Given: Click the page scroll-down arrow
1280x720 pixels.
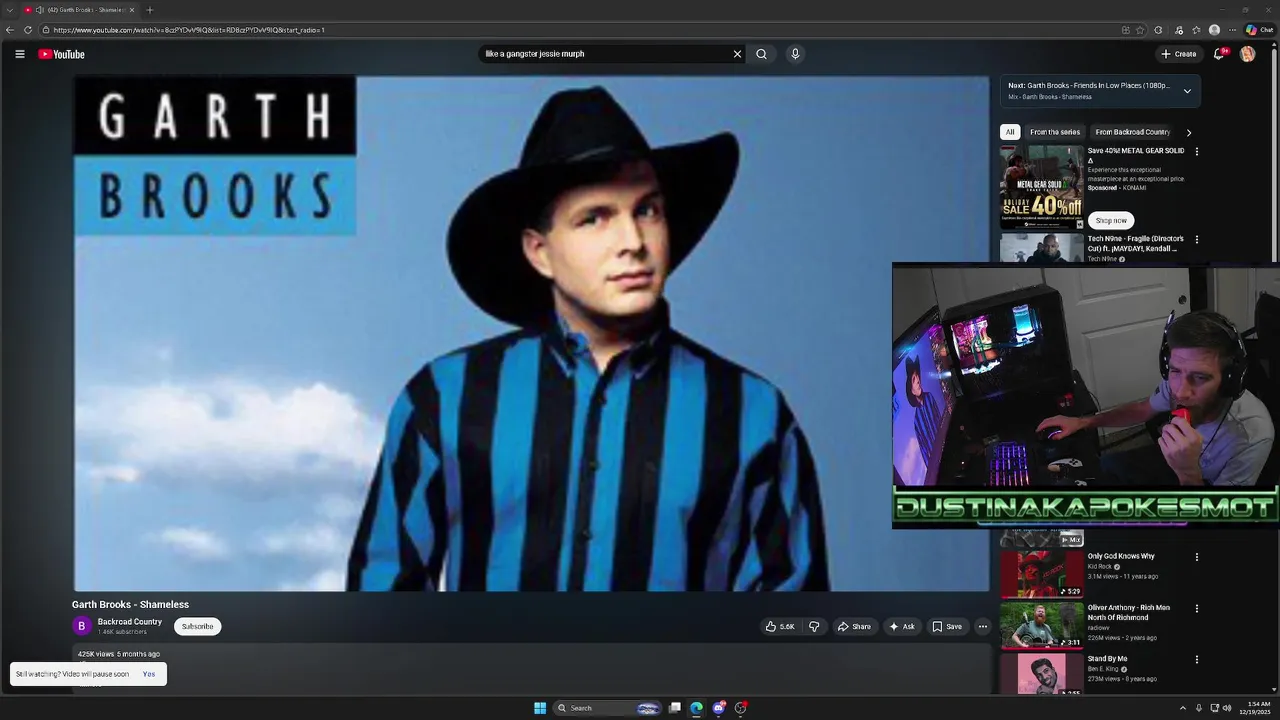Looking at the screenshot, I should pos(1274,689).
